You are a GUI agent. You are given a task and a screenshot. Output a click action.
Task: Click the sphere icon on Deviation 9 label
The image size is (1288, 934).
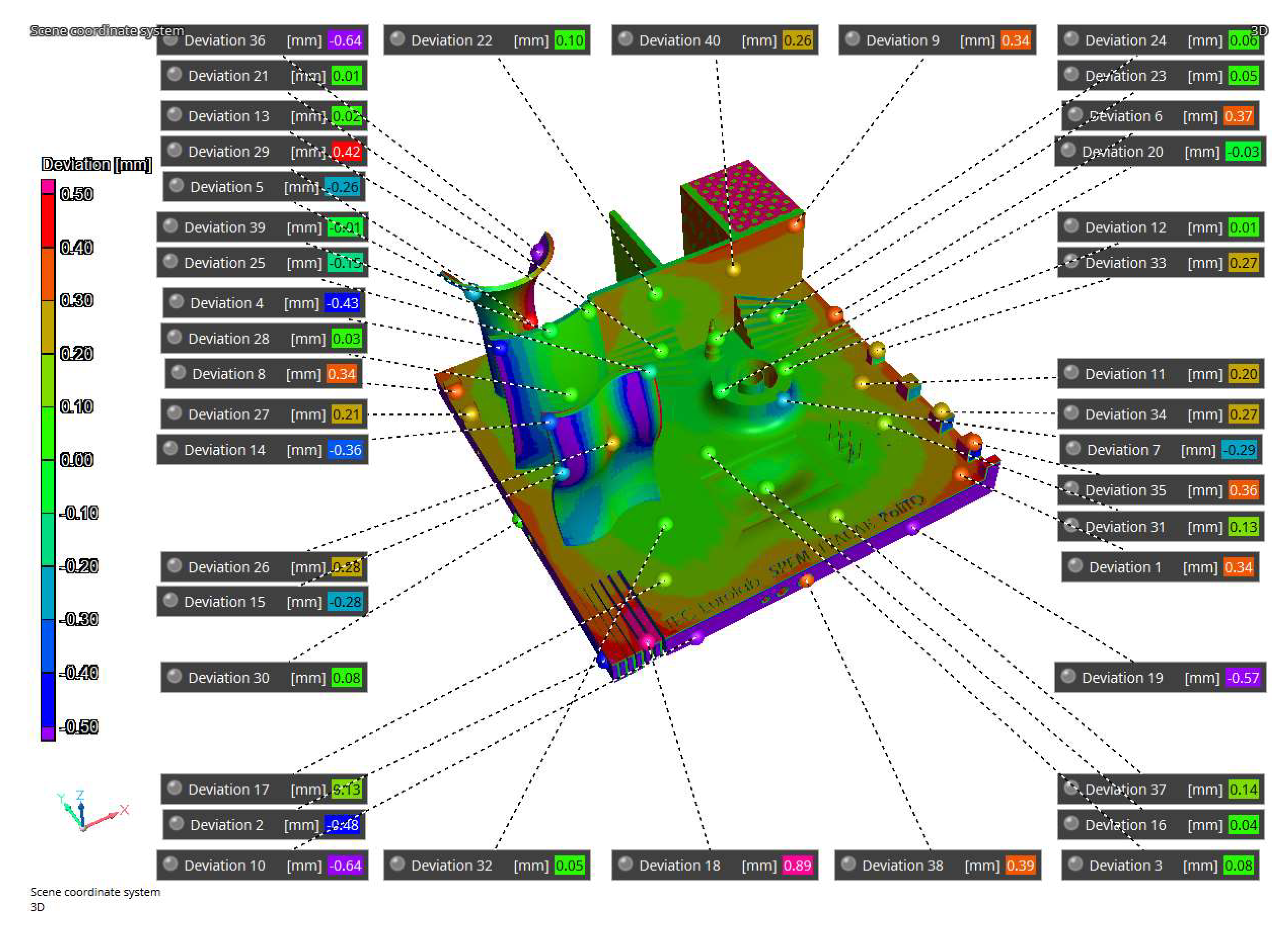coord(852,38)
